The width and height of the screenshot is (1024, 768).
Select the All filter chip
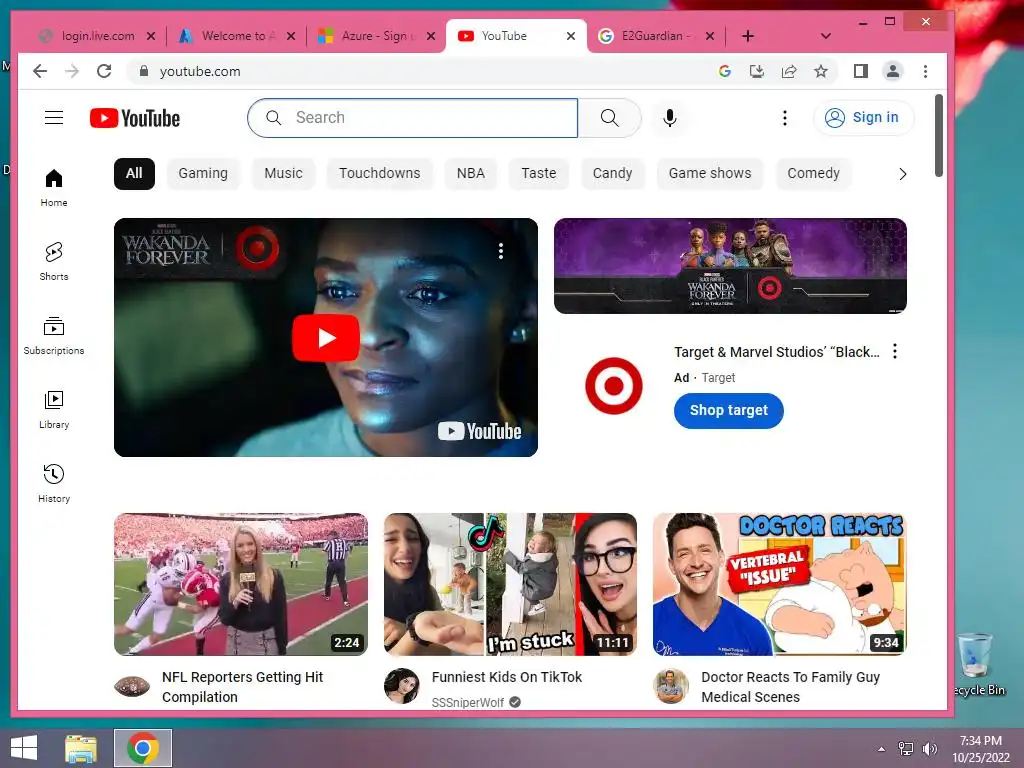(x=134, y=174)
